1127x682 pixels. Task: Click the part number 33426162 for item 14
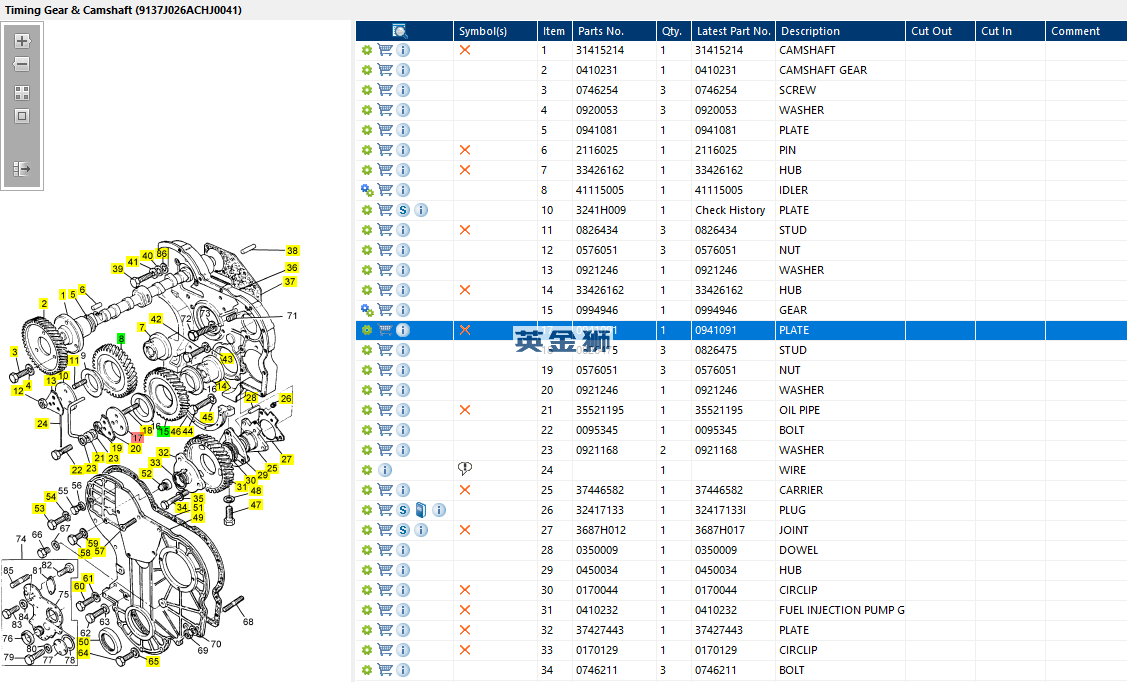coord(599,290)
